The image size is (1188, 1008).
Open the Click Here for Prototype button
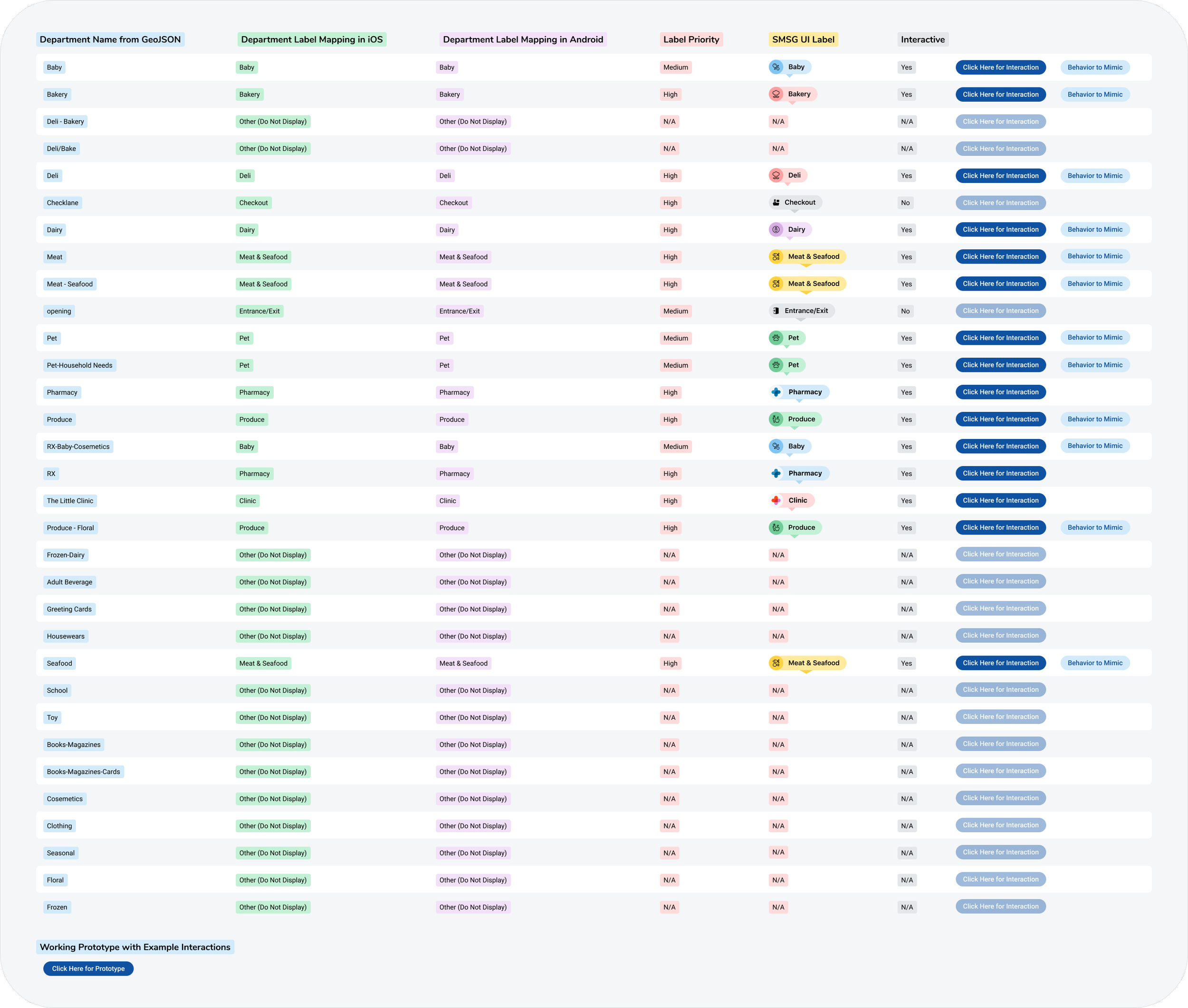pyautogui.click(x=88, y=969)
